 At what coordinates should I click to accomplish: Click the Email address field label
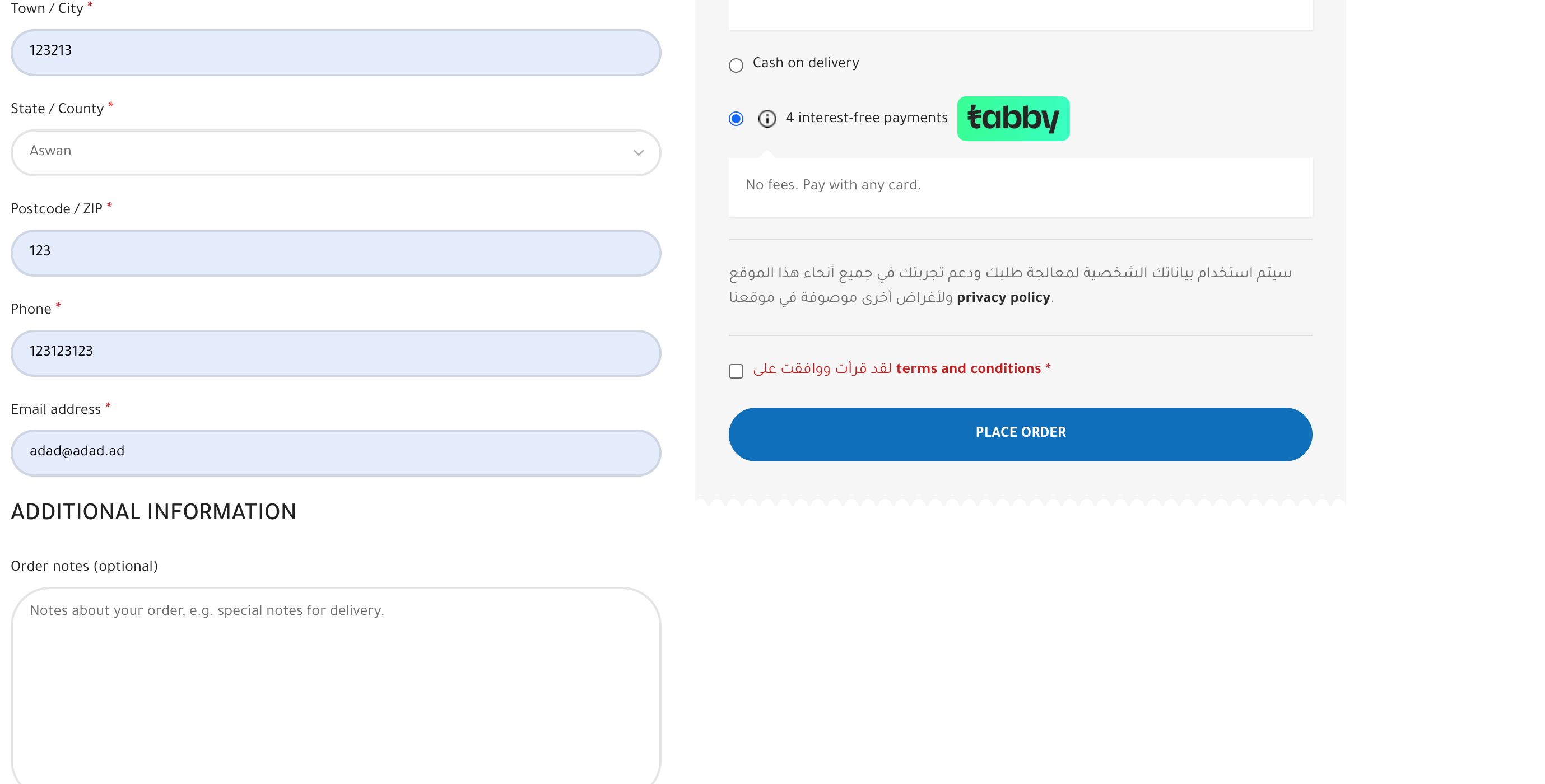(56, 409)
